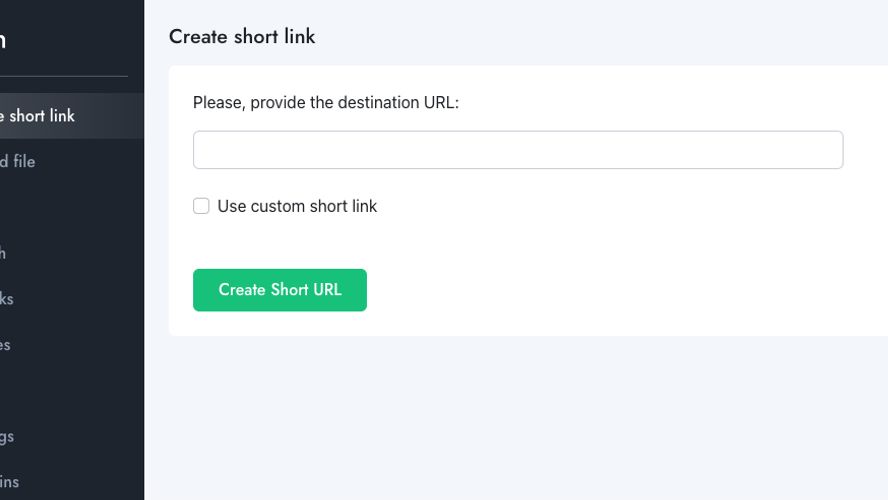Viewport: 888px width, 500px height.
Task: Click blank card space right of Create Short URL
Action: pos(623,290)
